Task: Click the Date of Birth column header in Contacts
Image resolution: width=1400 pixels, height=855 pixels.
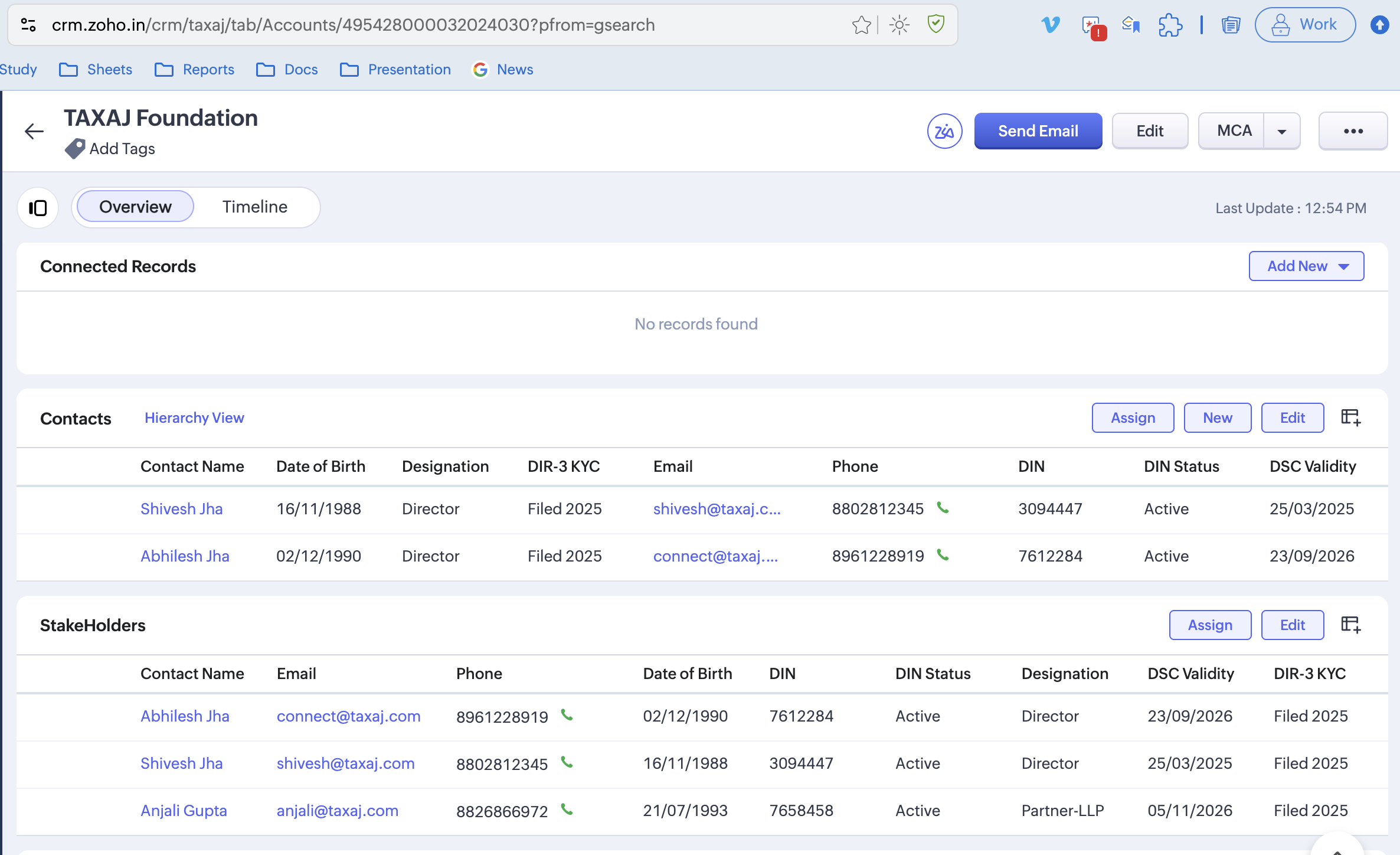Action: pyautogui.click(x=321, y=466)
